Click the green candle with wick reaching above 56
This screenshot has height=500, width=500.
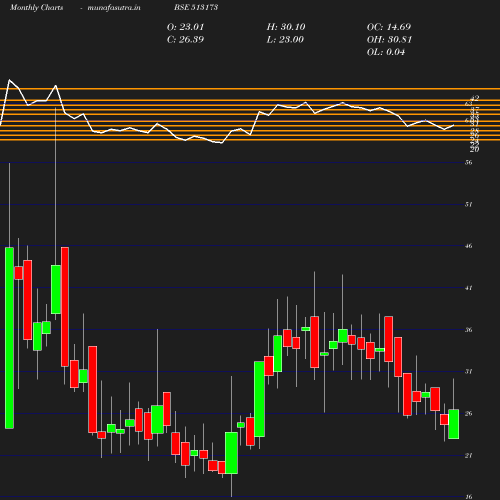[x=56, y=289]
